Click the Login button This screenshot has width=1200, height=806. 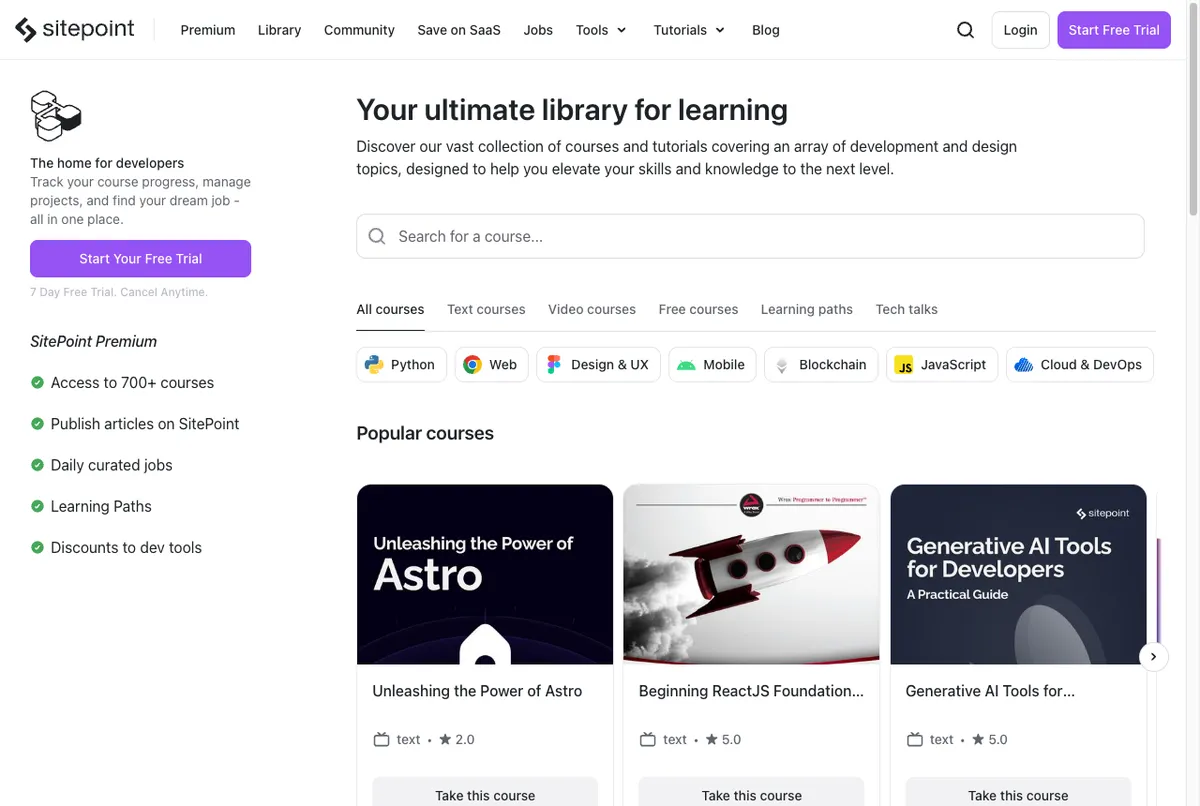point(1020,30)
